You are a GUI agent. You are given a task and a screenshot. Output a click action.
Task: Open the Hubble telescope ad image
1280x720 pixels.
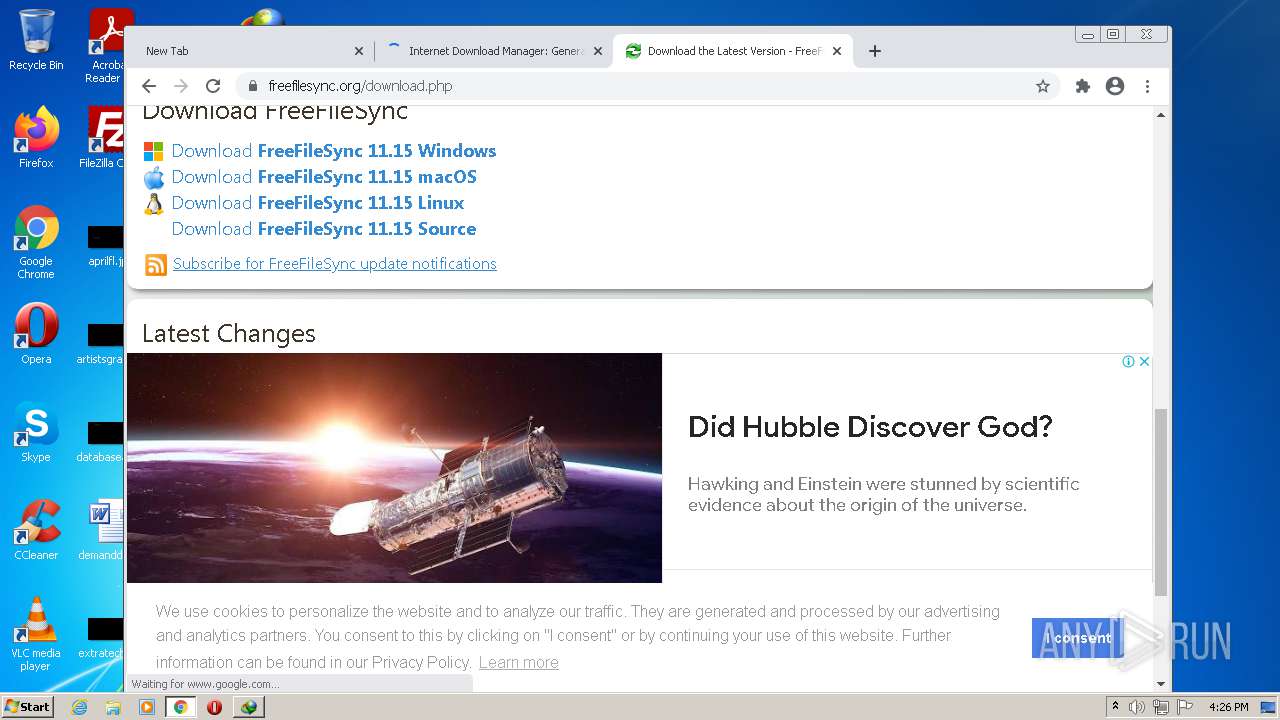tap(394, 467)
